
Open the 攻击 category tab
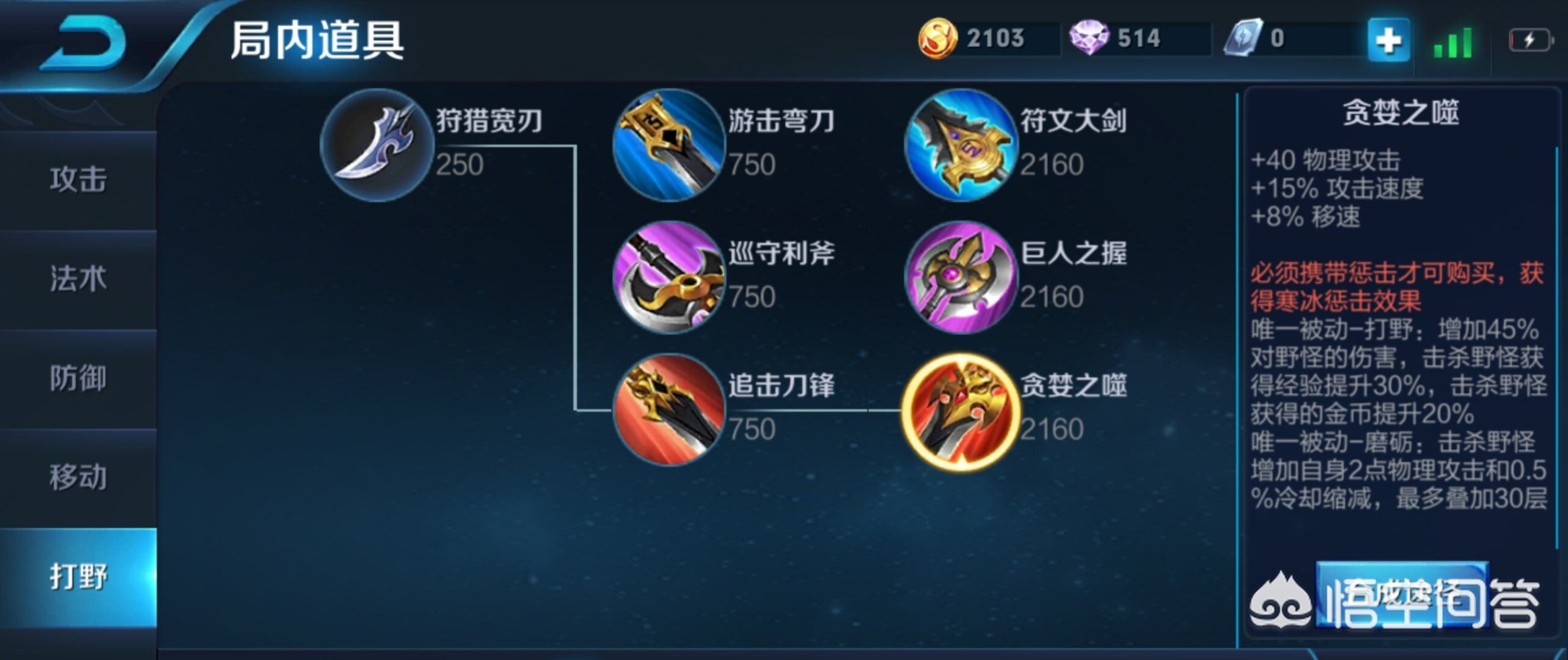(78, 180)
